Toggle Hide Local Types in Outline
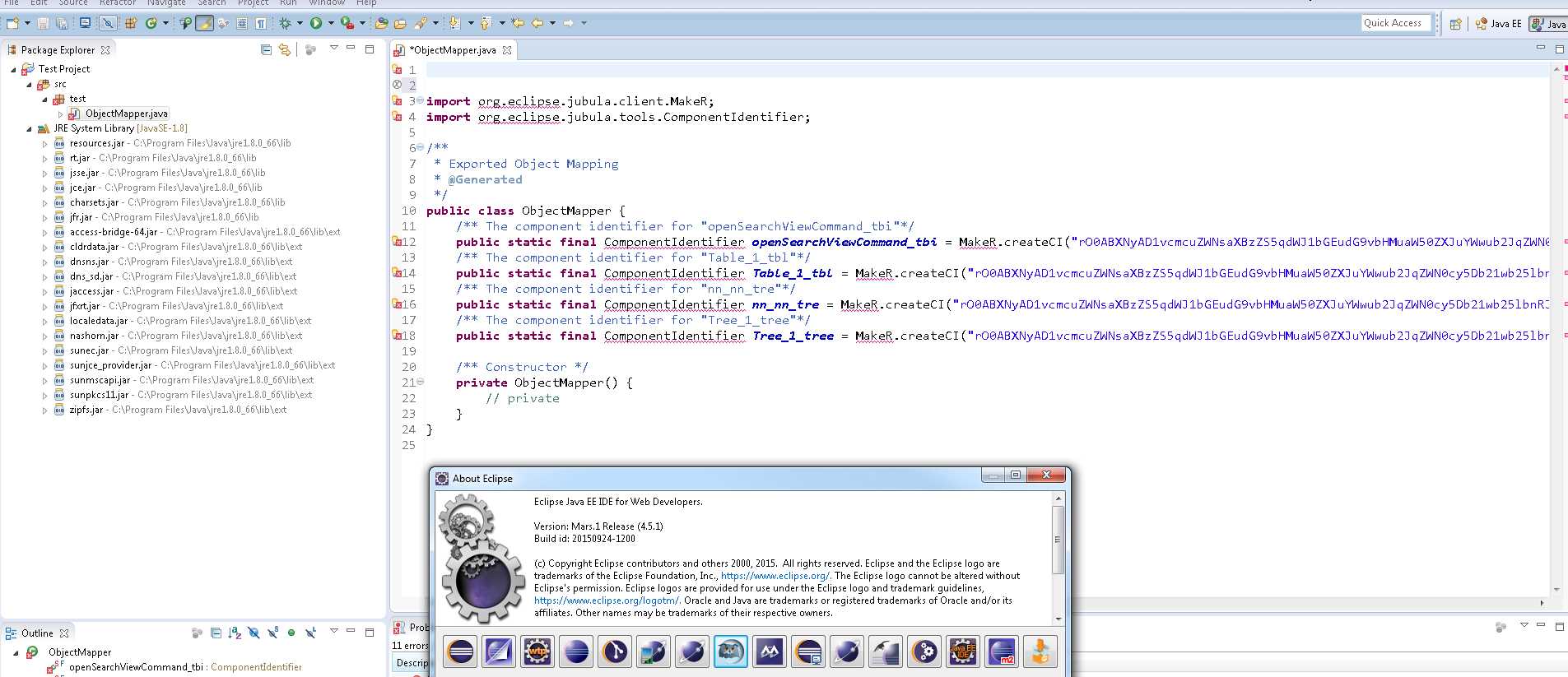This screenshot has height=677, width=1568. coord(310,633)
